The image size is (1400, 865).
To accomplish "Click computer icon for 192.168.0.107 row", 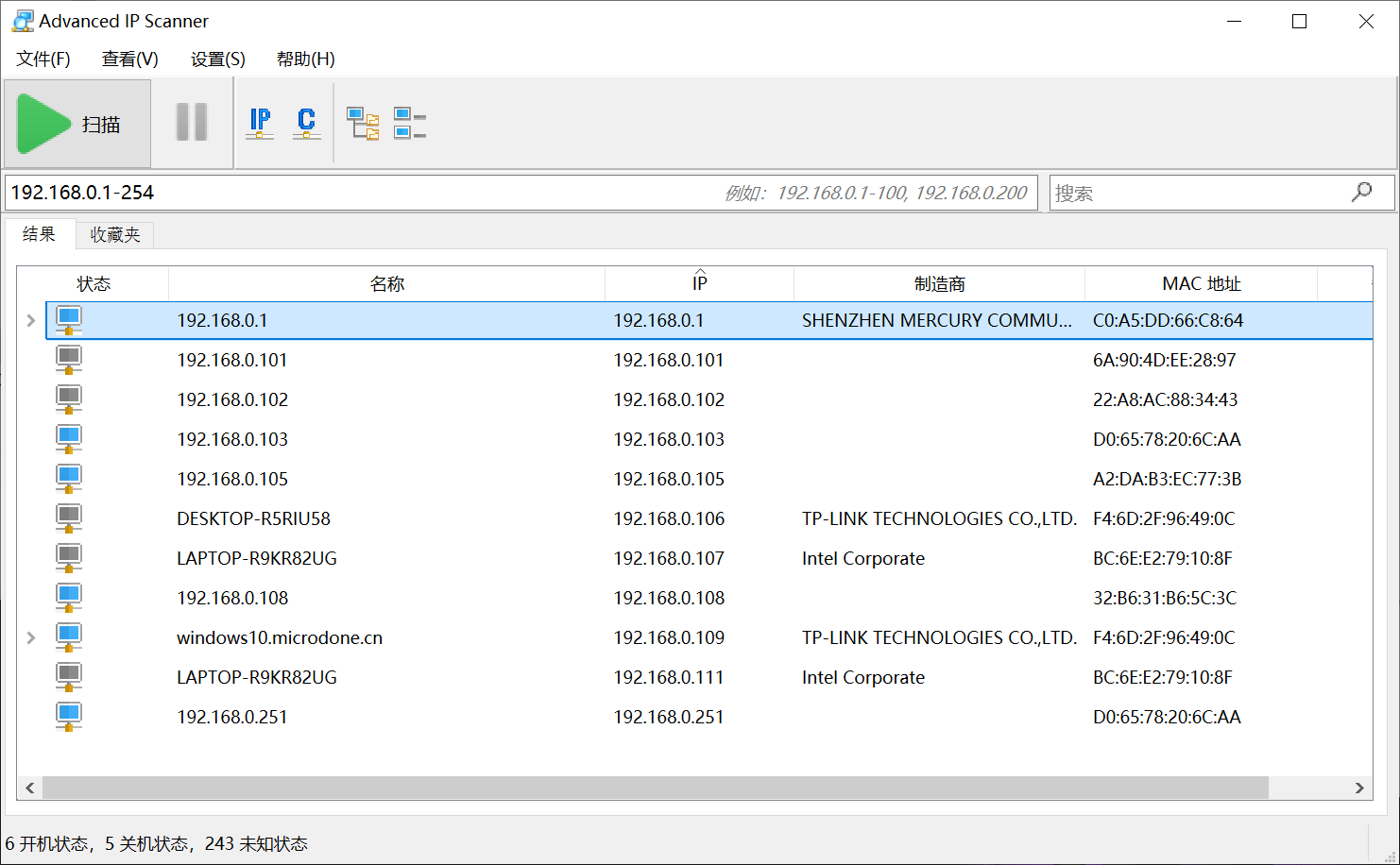I will click(x=69, y=558).
